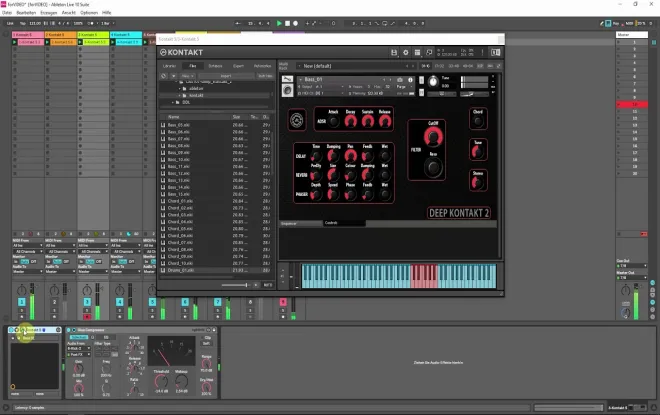Click the Import button in Kontakt browser
This screenshot has height=415, width=660.
[226, 76]
